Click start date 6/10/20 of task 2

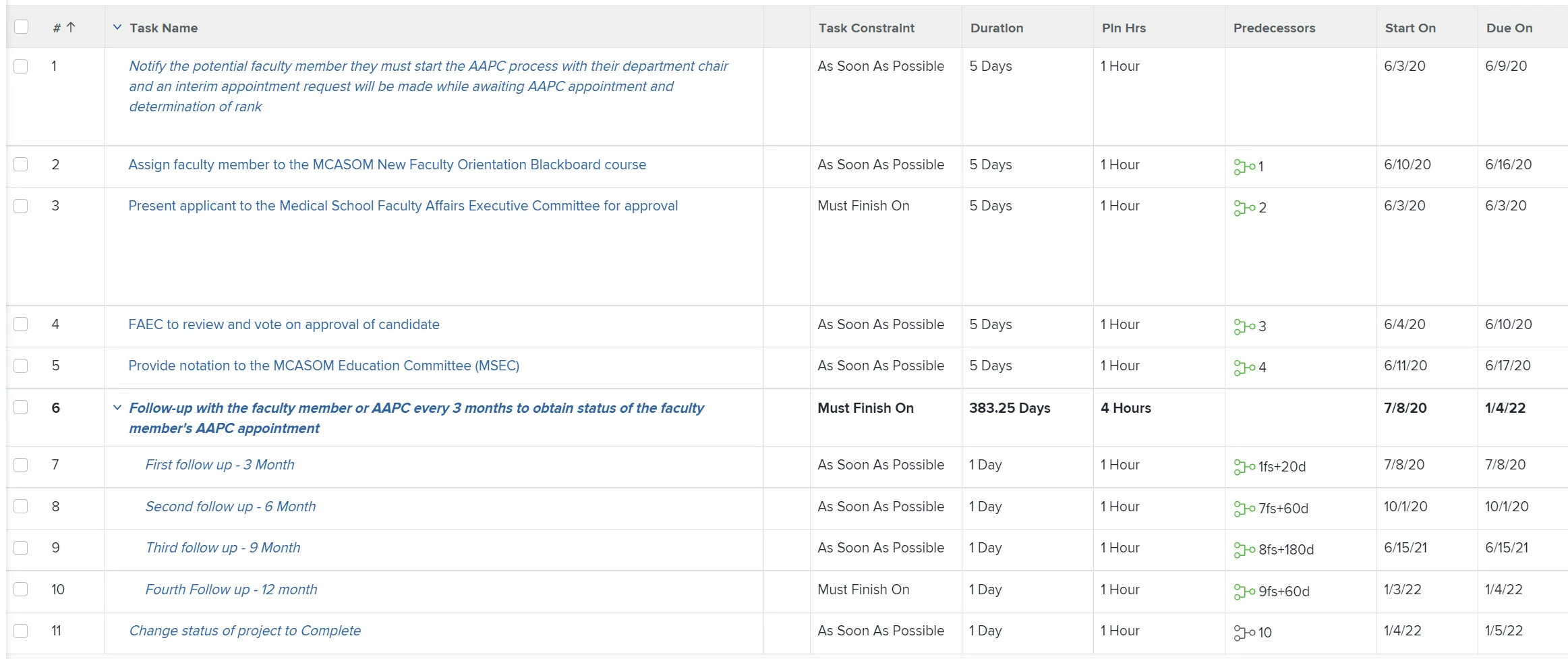tap(1407, 165)
